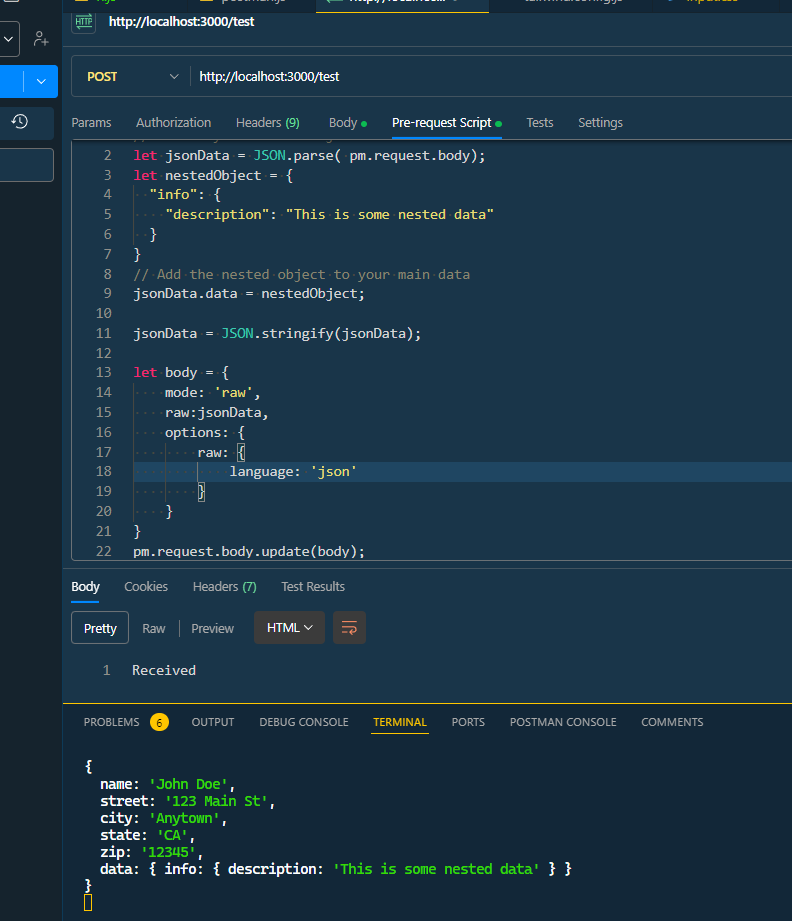
Task: Click the invite user icon
Action: coord(41,39)
